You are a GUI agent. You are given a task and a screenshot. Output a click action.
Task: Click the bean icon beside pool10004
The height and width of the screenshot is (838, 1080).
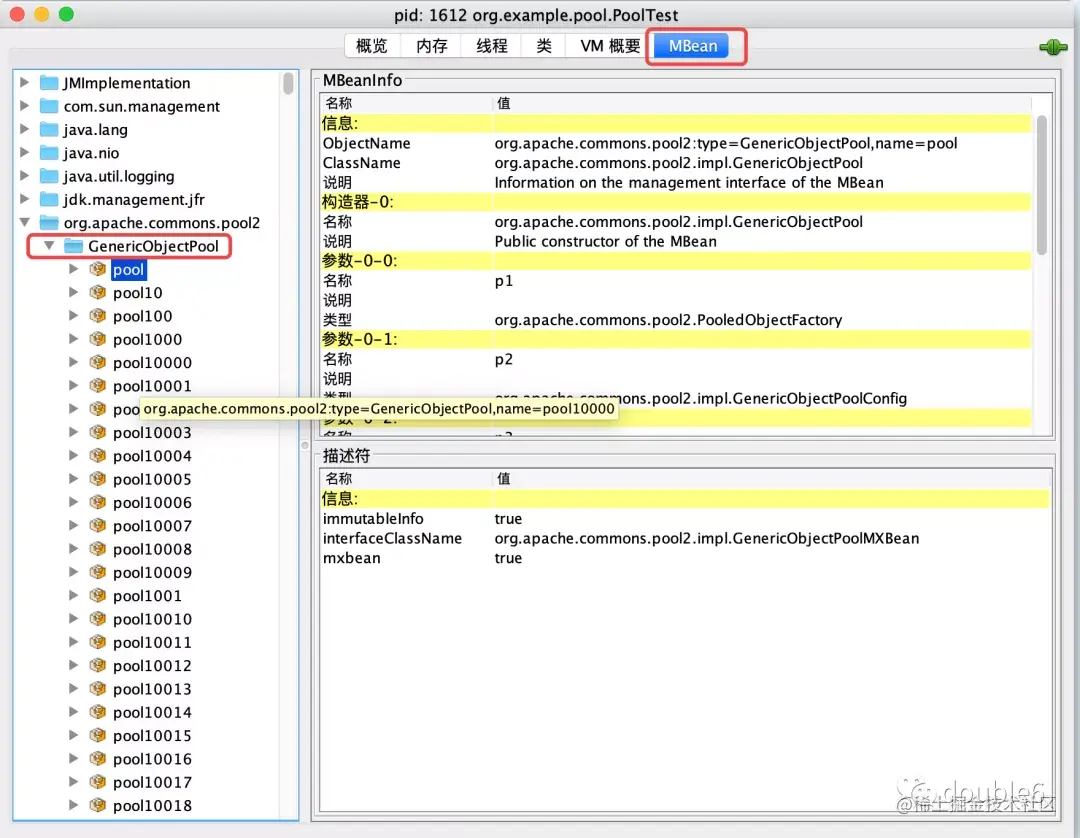(x=98, y=456)
